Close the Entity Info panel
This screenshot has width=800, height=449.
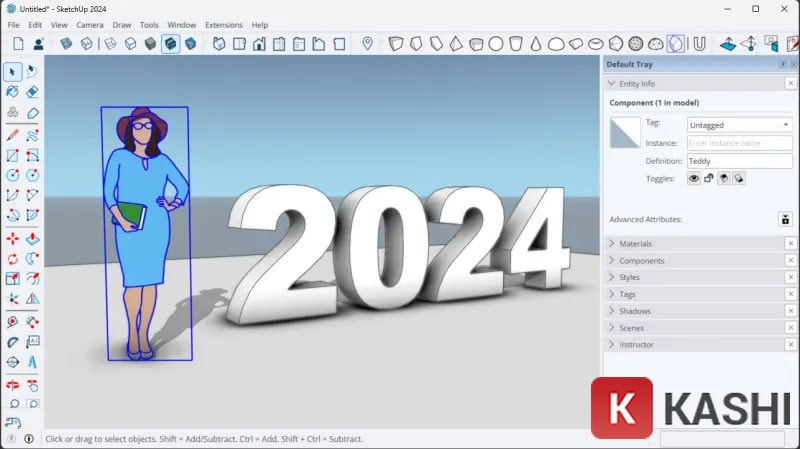coord(790,84)
